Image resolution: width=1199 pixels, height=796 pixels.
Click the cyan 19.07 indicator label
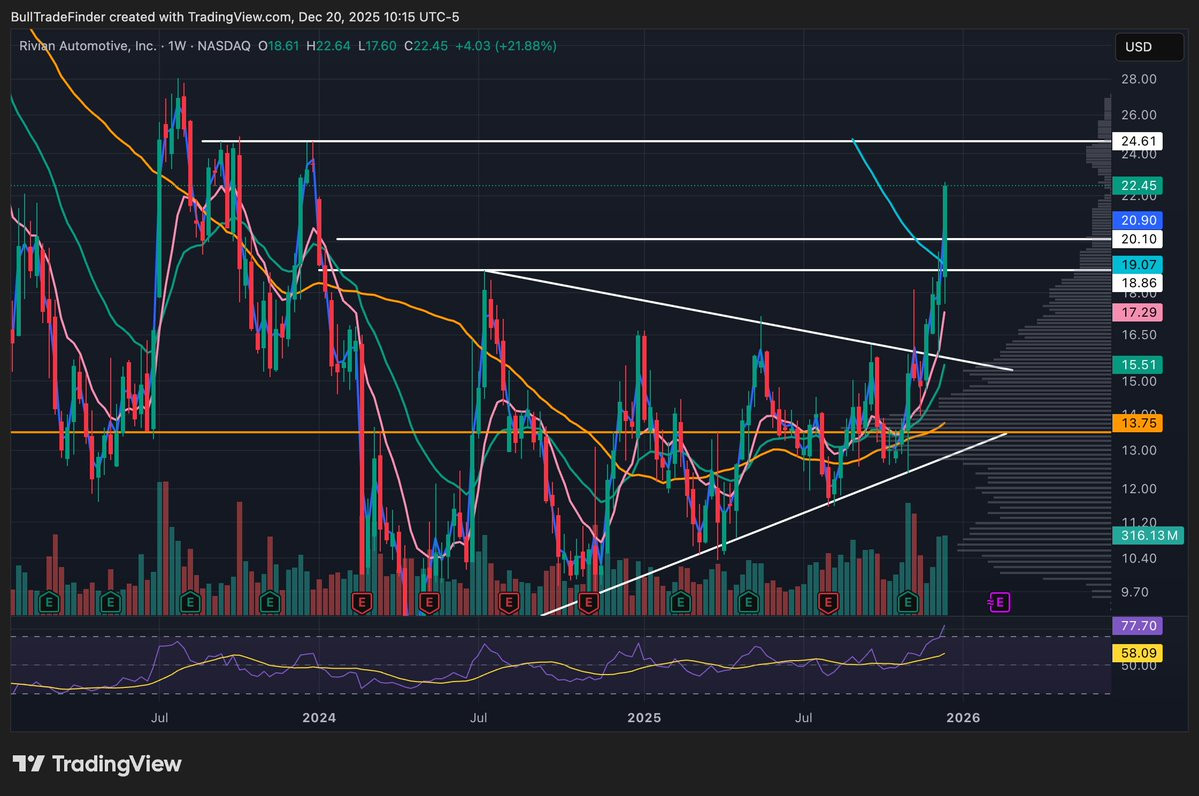point(1137,265)
